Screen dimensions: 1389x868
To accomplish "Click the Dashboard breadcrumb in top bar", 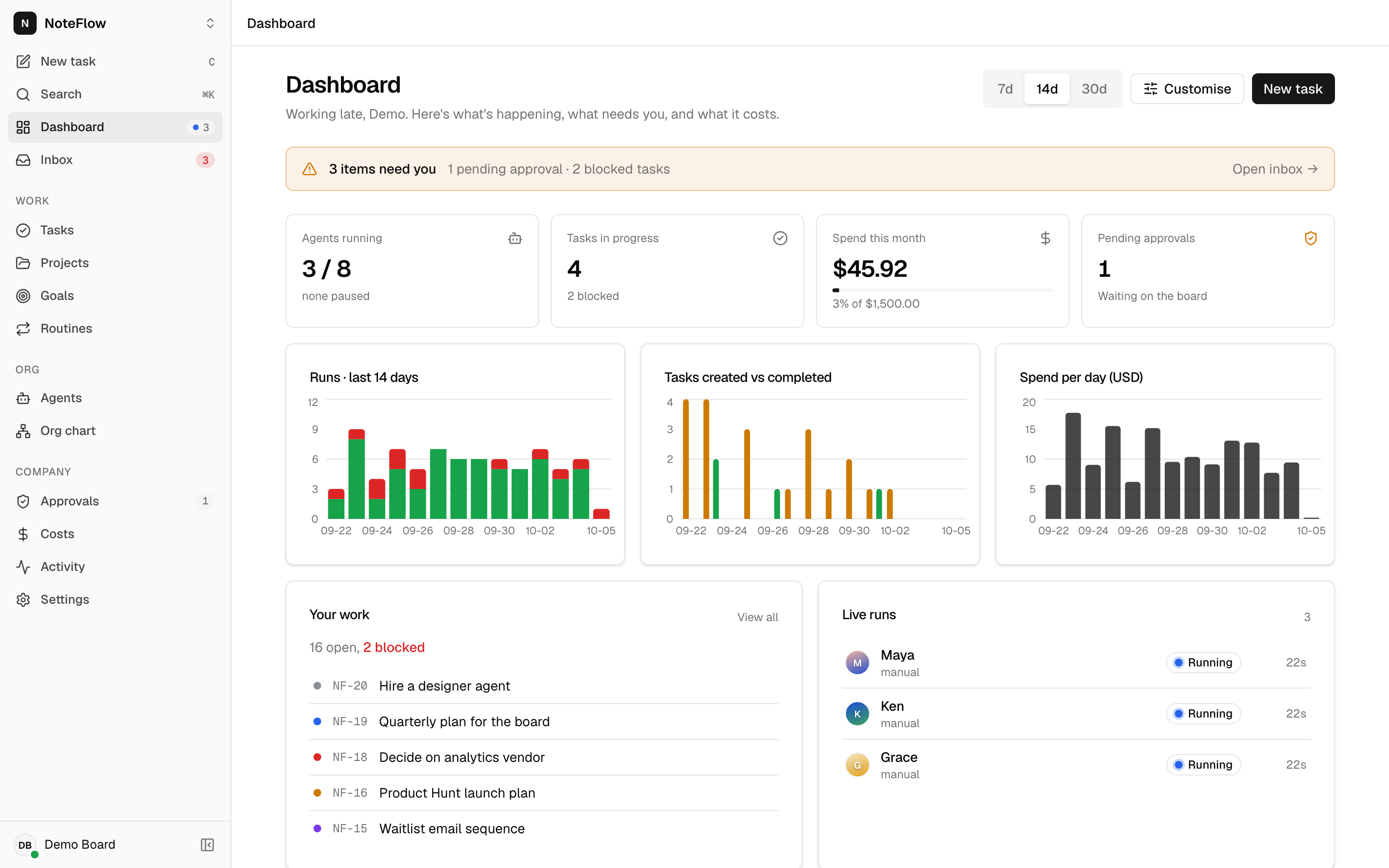I will [x=281, y=23].
